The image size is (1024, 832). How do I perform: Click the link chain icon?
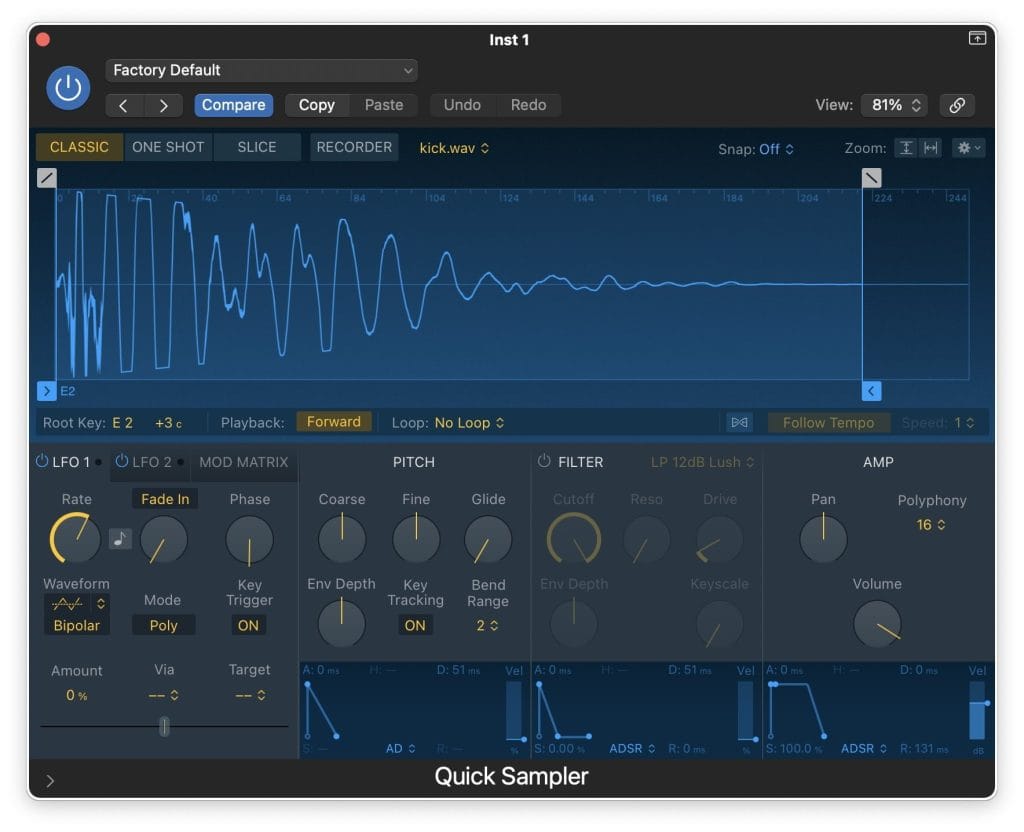957,105
